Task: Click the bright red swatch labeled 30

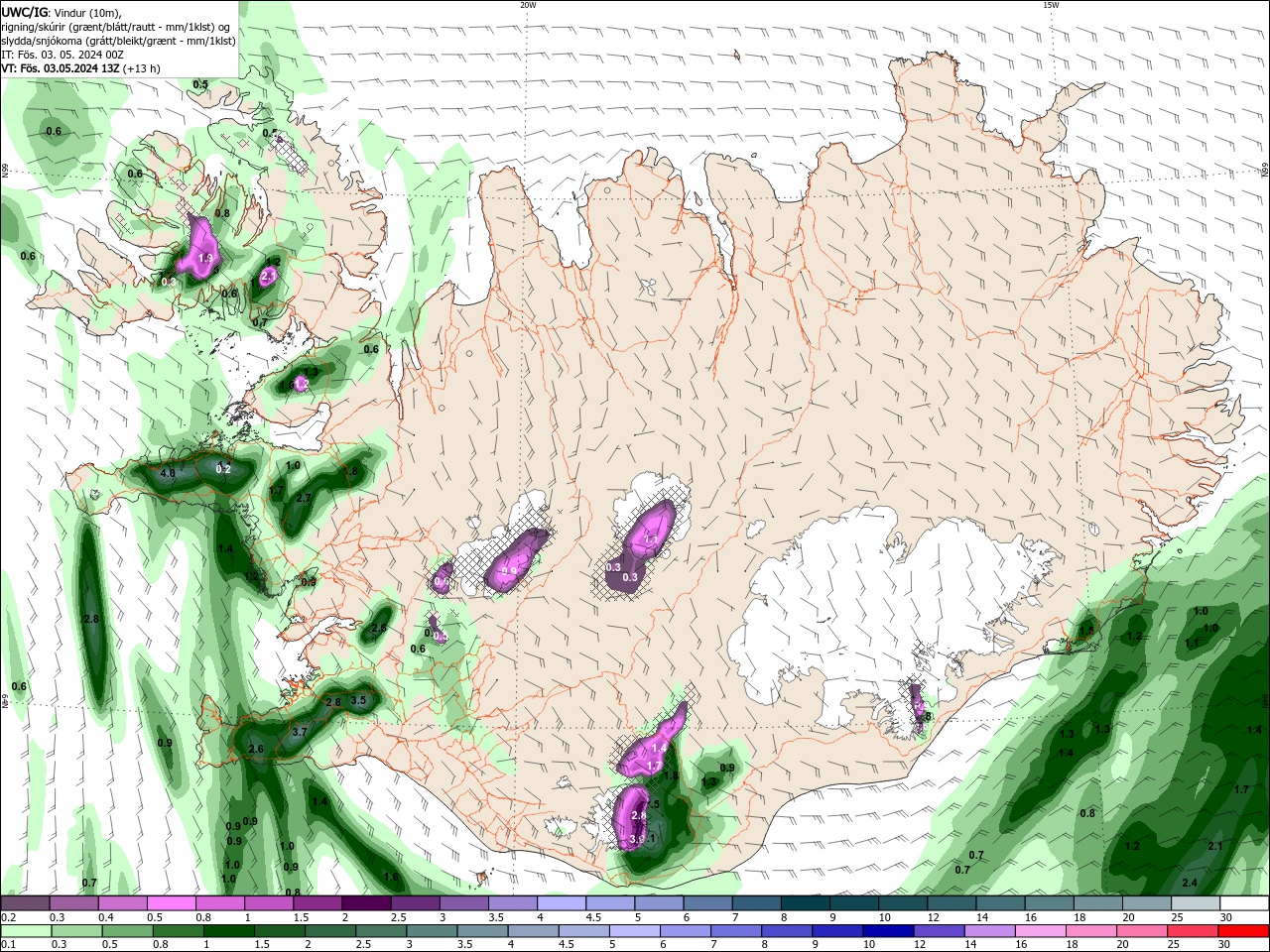Action: pyautogui.click(x=1243, y=931)
